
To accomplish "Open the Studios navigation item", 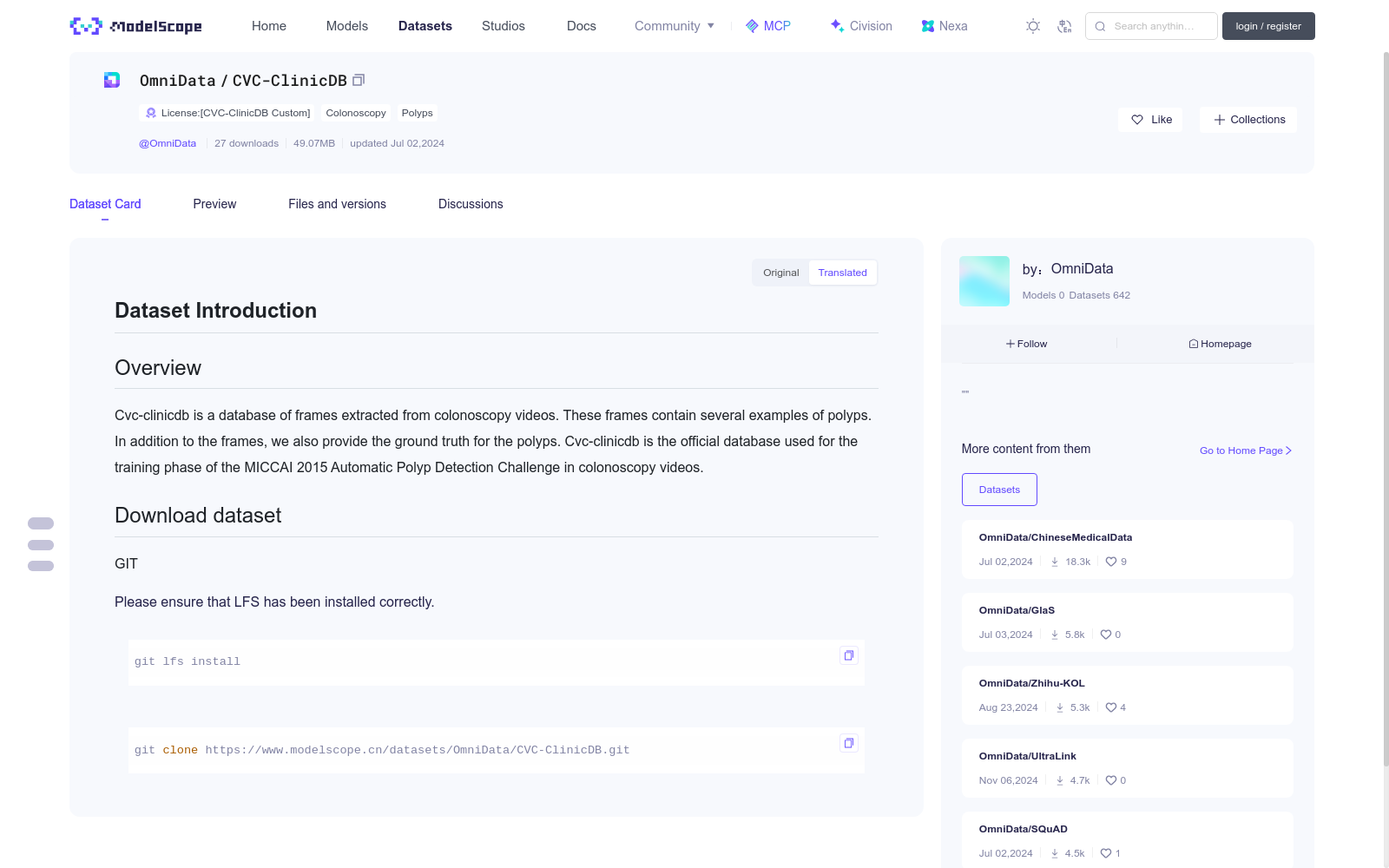I will coord(504,26).
